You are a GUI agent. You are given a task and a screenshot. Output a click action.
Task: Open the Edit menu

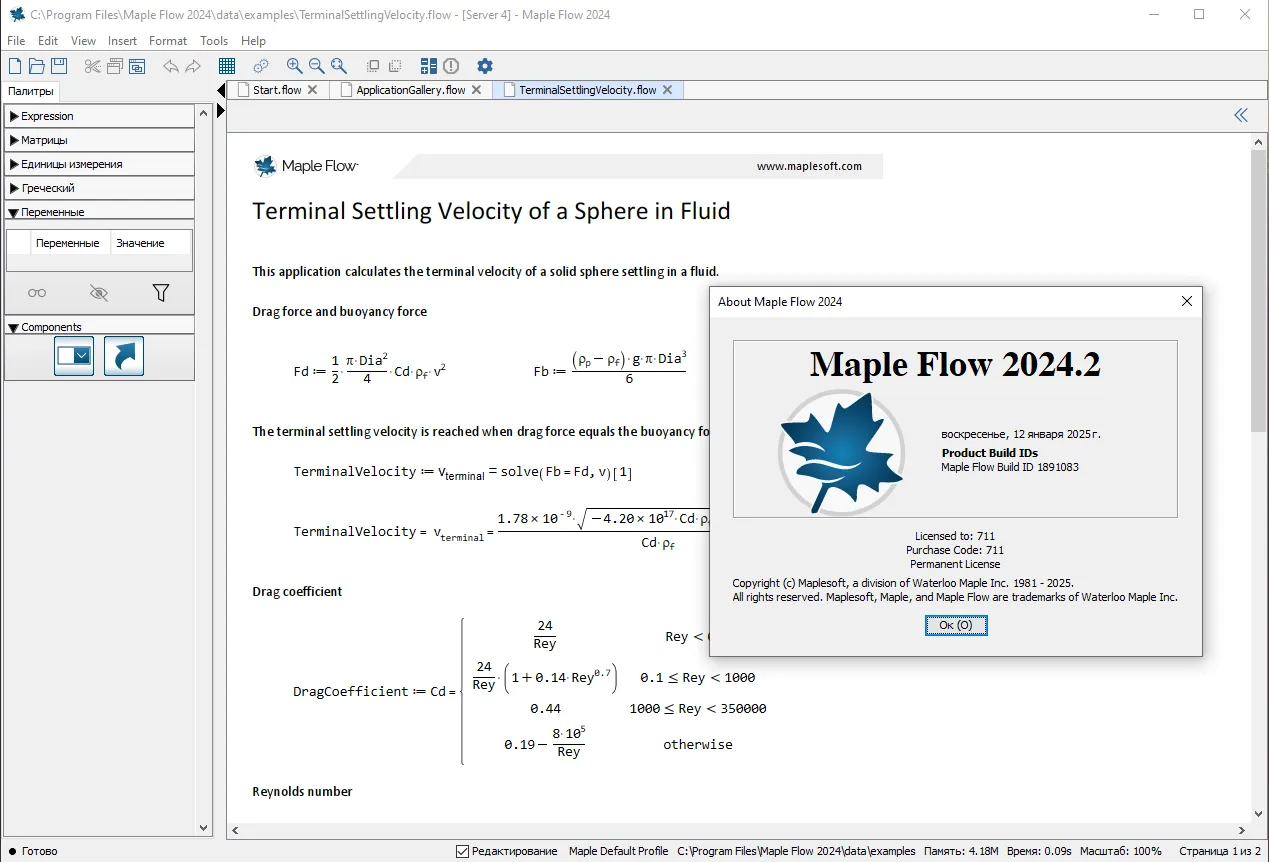pyautogui.click(x=48, y=41)
